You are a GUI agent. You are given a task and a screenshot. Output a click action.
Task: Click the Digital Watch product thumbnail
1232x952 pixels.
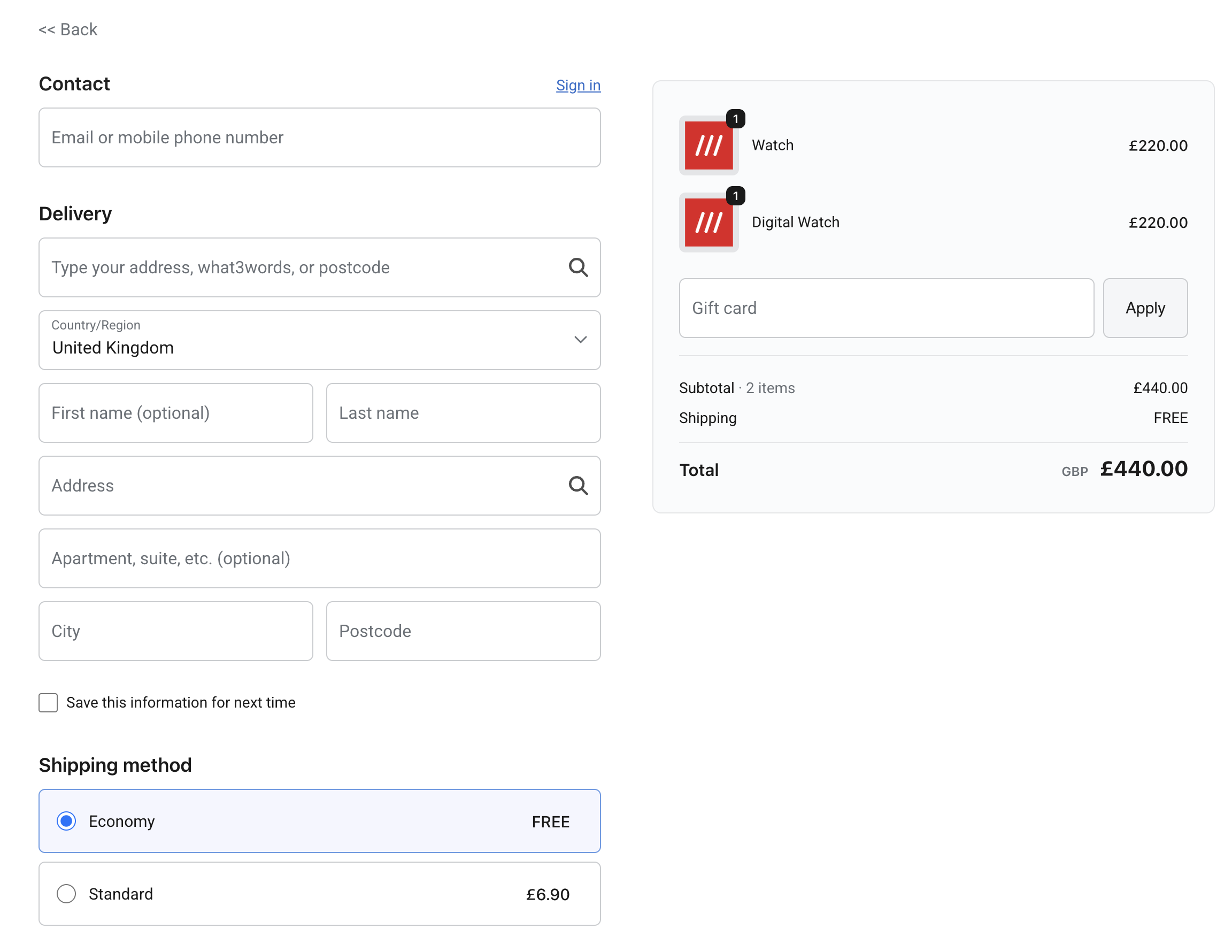coord(709,222)
